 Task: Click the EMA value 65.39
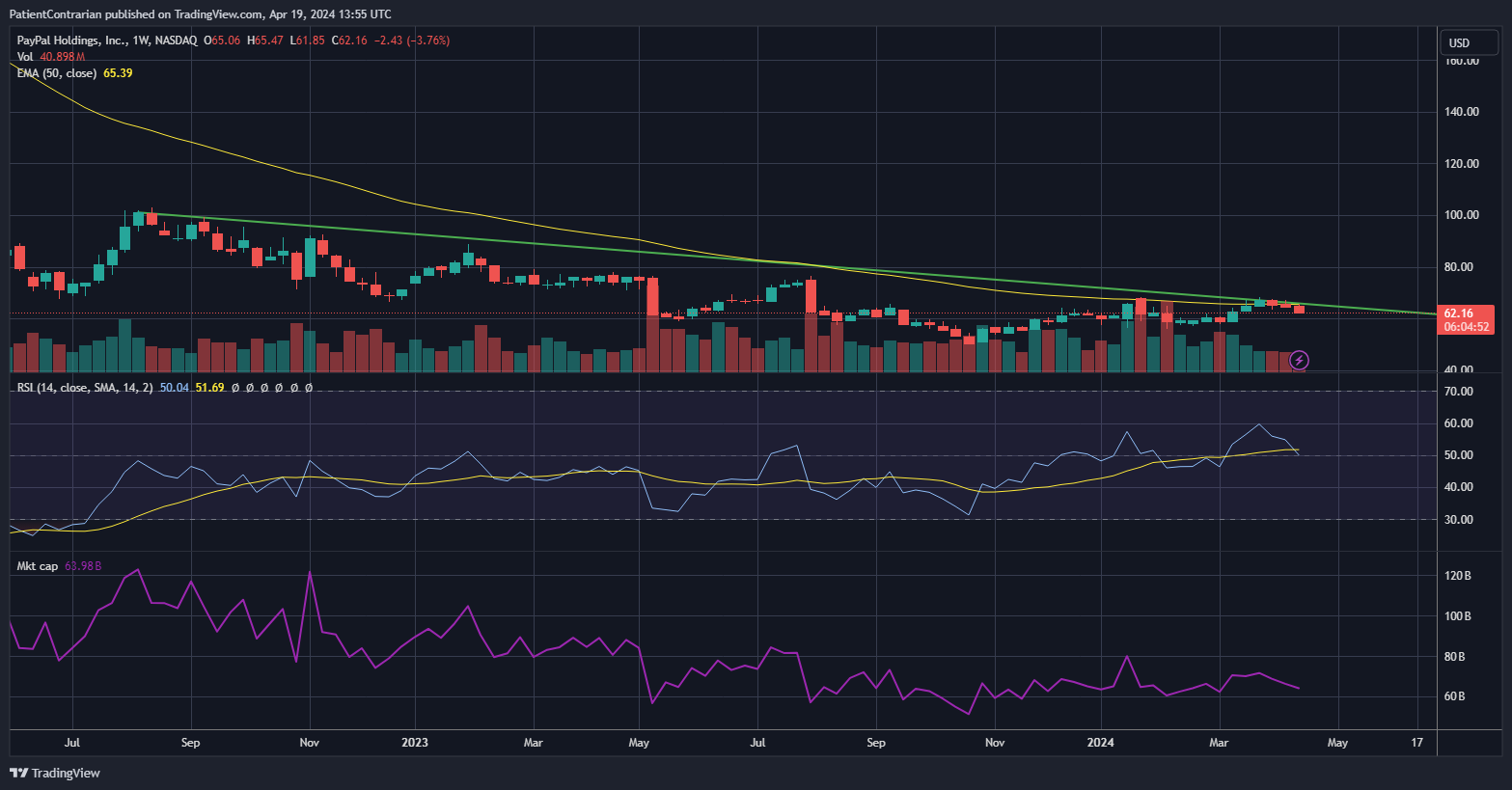(x=118, y=73)
